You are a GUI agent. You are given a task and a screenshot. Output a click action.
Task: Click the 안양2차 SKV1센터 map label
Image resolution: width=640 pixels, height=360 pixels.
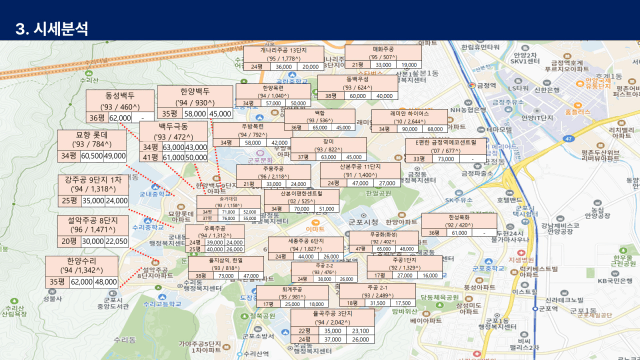tap(525, 58)
